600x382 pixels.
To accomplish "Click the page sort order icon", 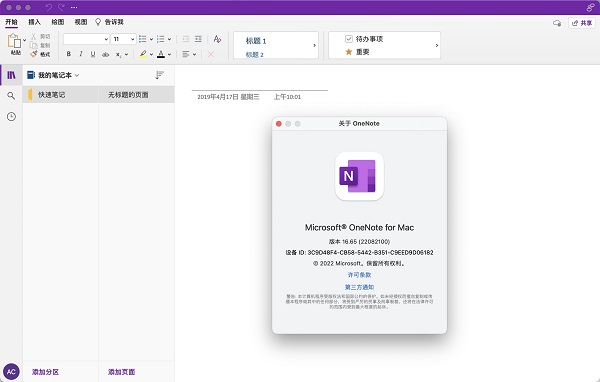I will click(160, 75).
